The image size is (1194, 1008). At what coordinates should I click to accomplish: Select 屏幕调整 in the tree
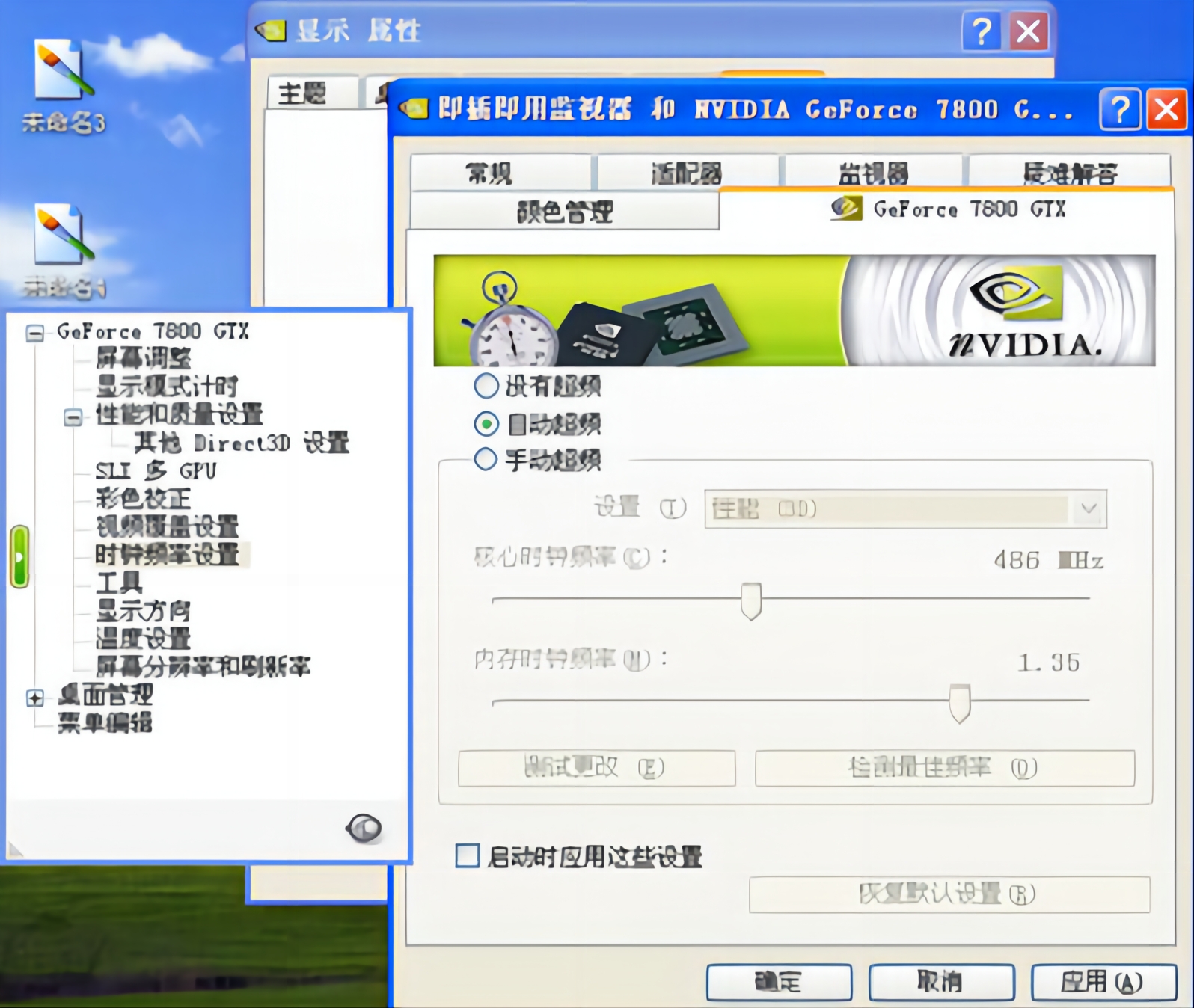point(143,358)
